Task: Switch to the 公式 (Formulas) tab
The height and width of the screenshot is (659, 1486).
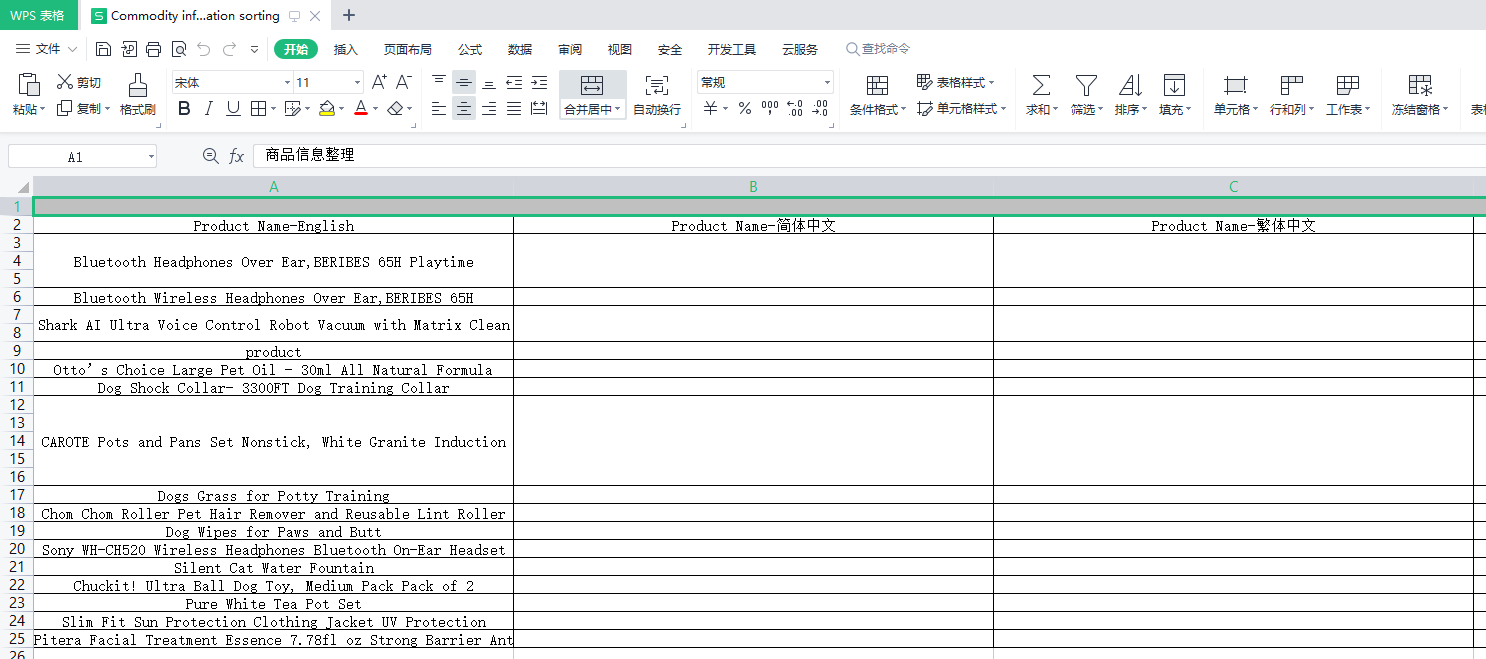Action: (x=470, y=49)
